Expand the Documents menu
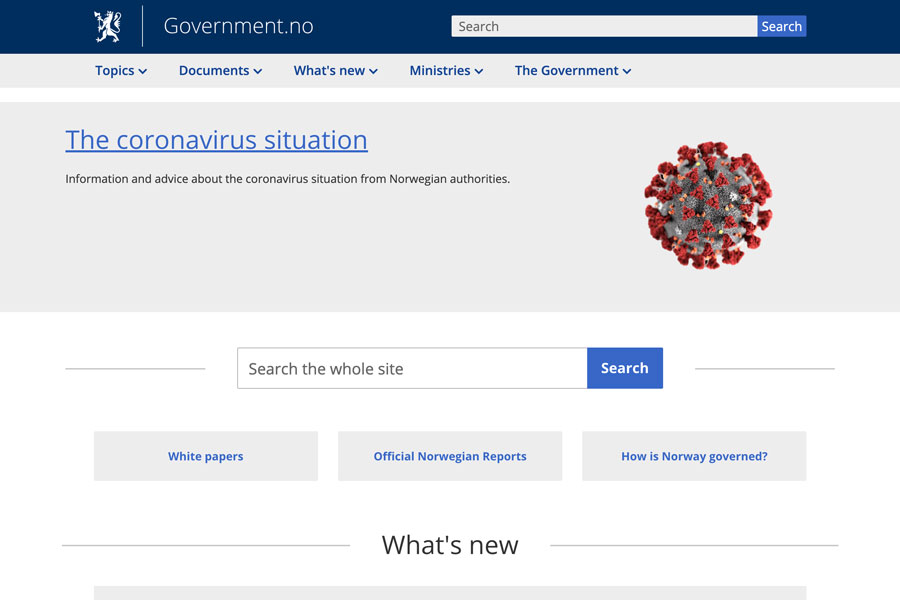Screen dimensions: 900x600 point(220,71)
